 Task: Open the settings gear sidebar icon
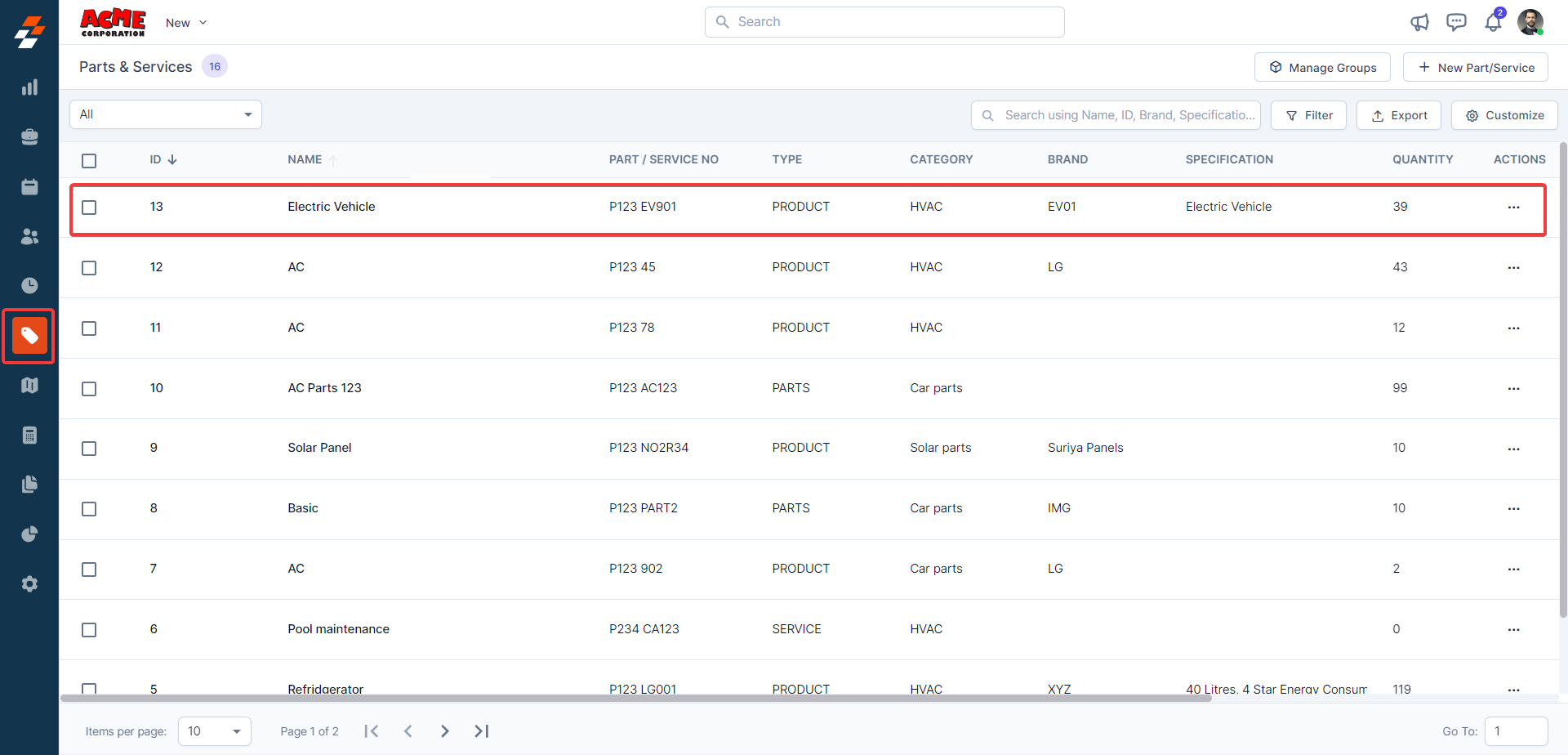pyautogui.click(x=29, y=584)
